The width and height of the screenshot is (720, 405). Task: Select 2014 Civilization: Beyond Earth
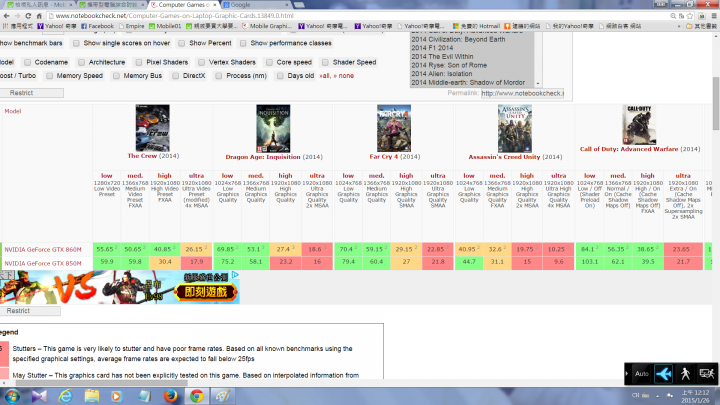tap(458, 39)
